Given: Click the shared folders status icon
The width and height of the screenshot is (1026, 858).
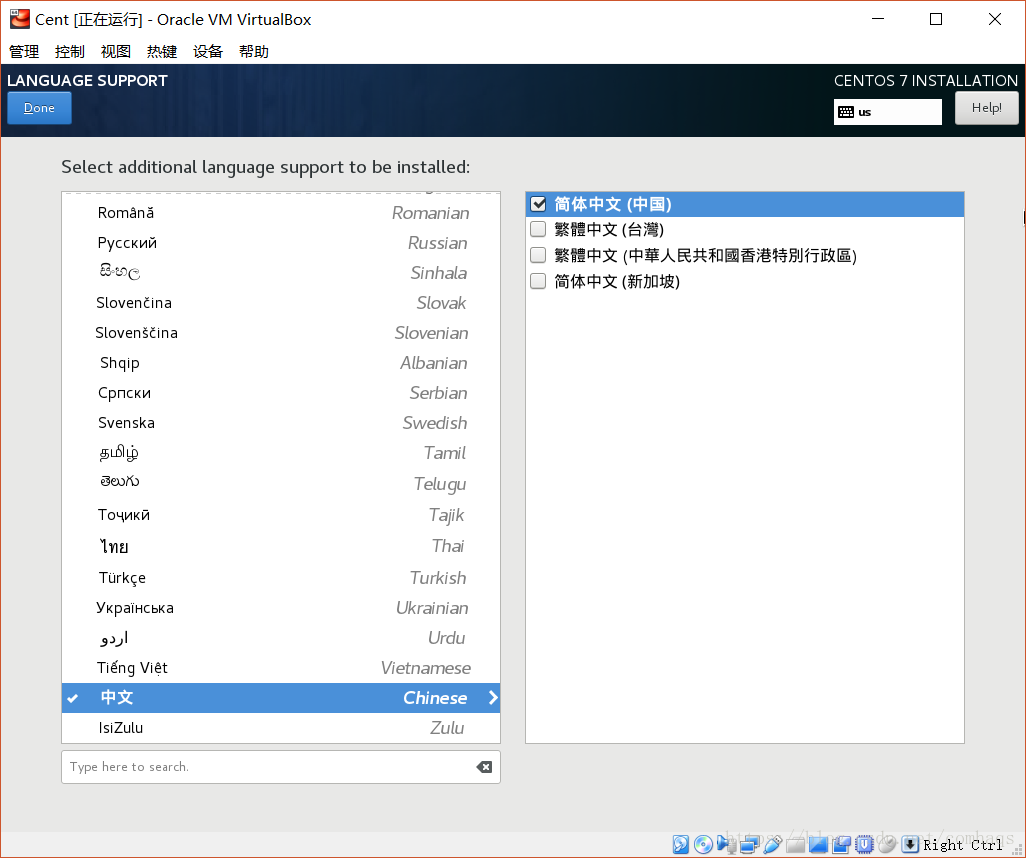Looking at the screenshot, I should click(x=796, y=845).
